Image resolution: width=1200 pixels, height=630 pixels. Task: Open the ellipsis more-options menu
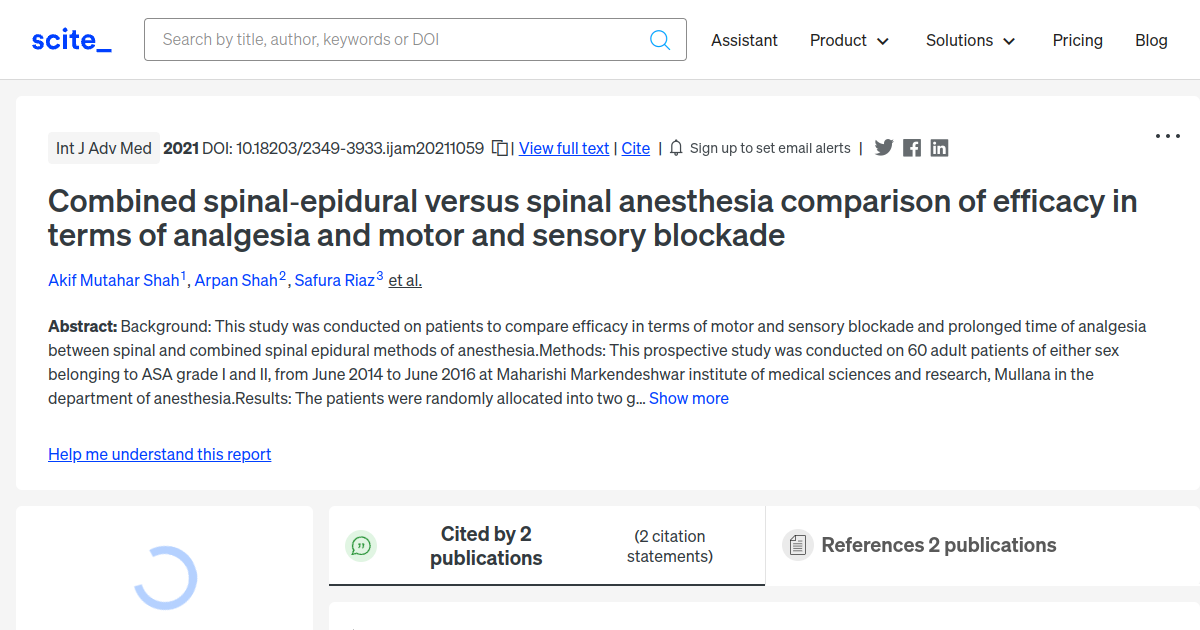[1167, 135]
